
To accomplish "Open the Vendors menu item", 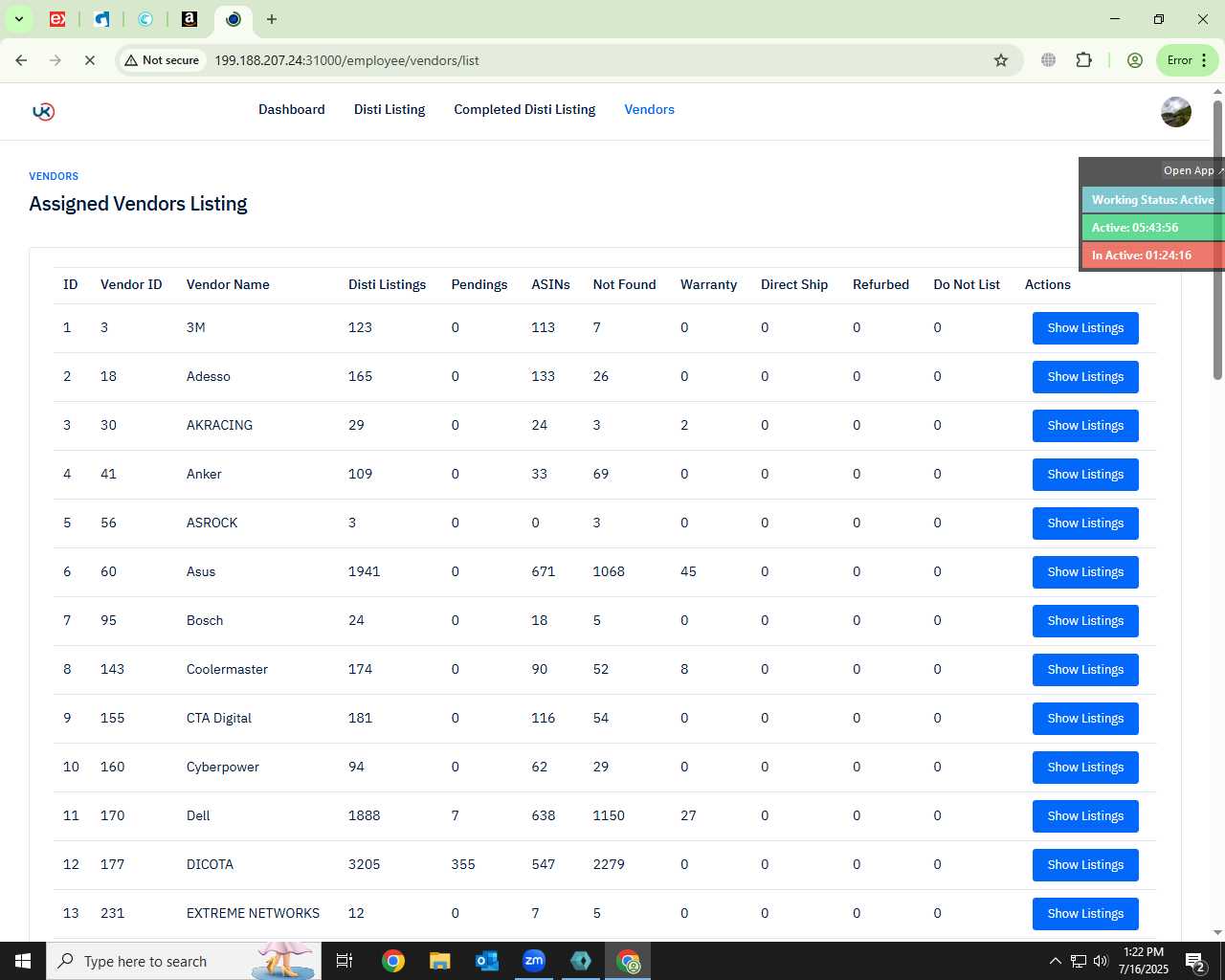I will point(650,110).
